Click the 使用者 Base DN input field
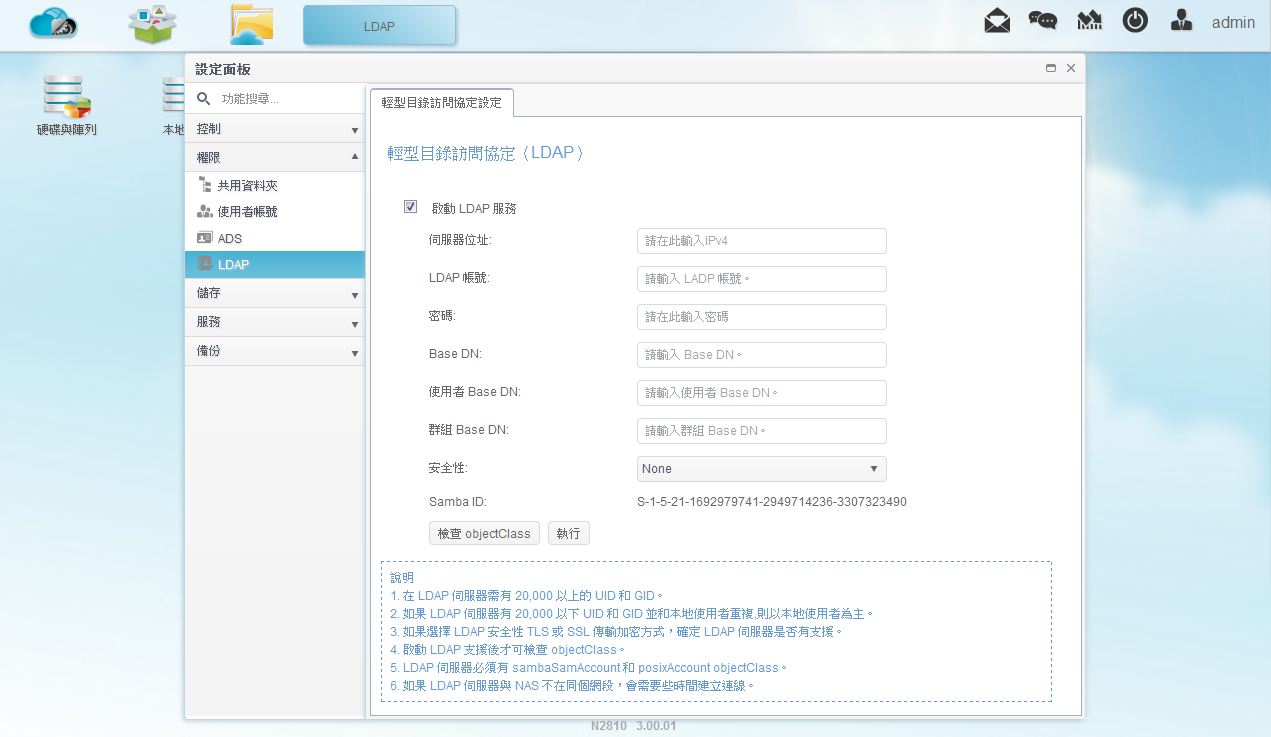1271x737 pixels. pyautogui.click(x=762, y=393)
